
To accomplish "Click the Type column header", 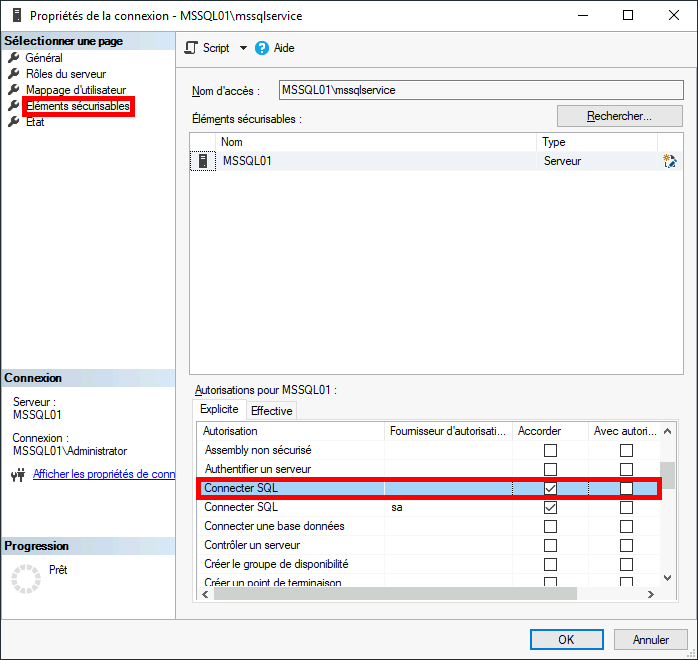I will click(597, 142).
